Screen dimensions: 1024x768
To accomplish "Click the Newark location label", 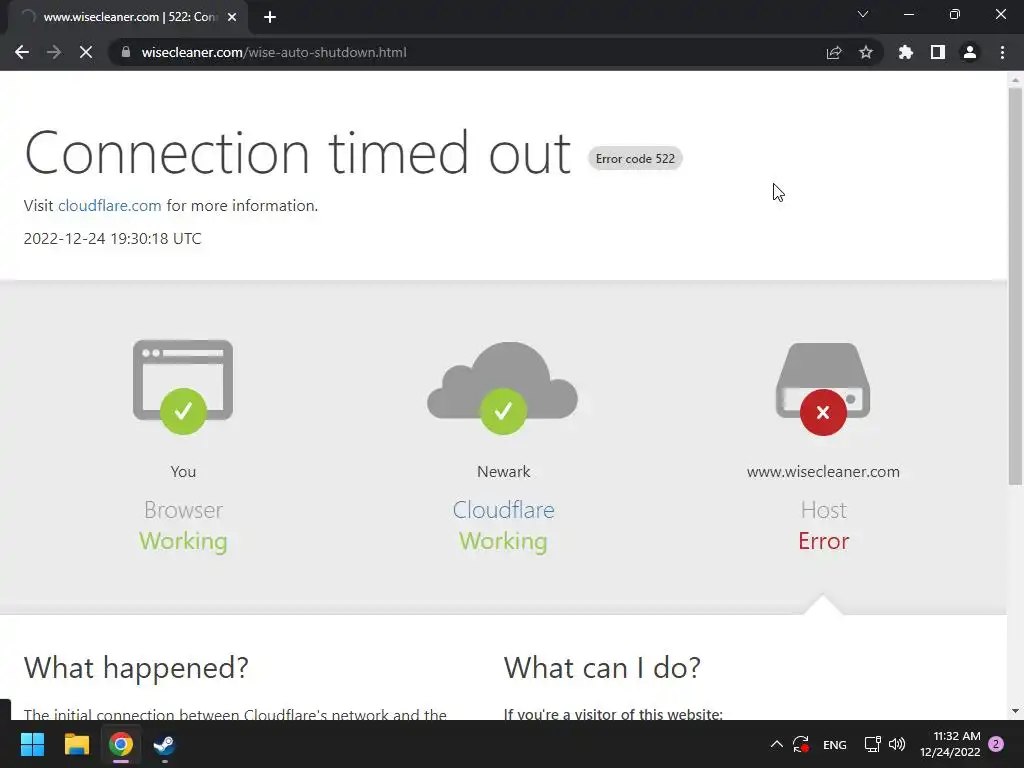I will [x=504, y=472].
